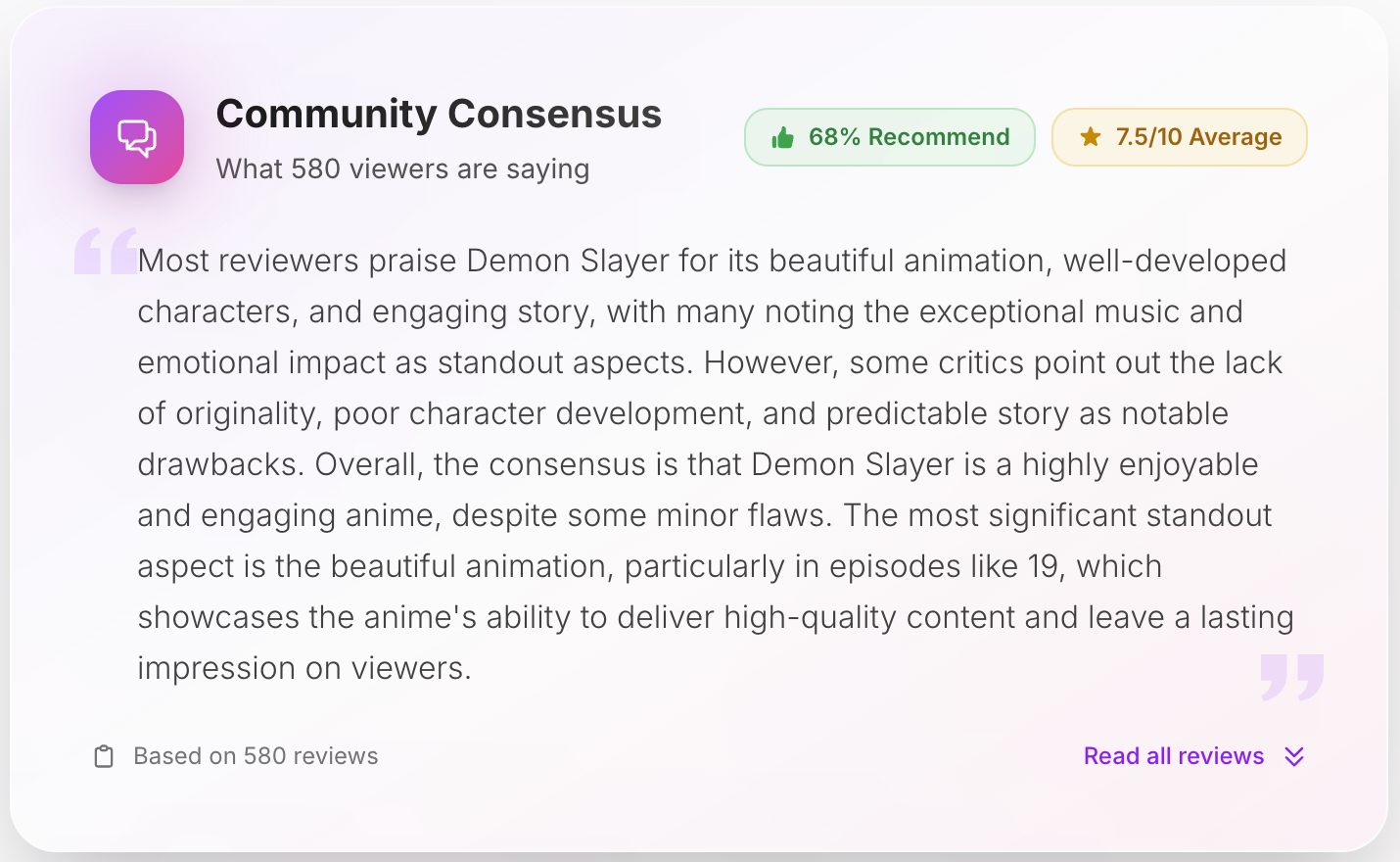Click the 'What 580 viewers are saying' subtitle
The height and width of the screenshot is (862, 1400).
[402, 168]
